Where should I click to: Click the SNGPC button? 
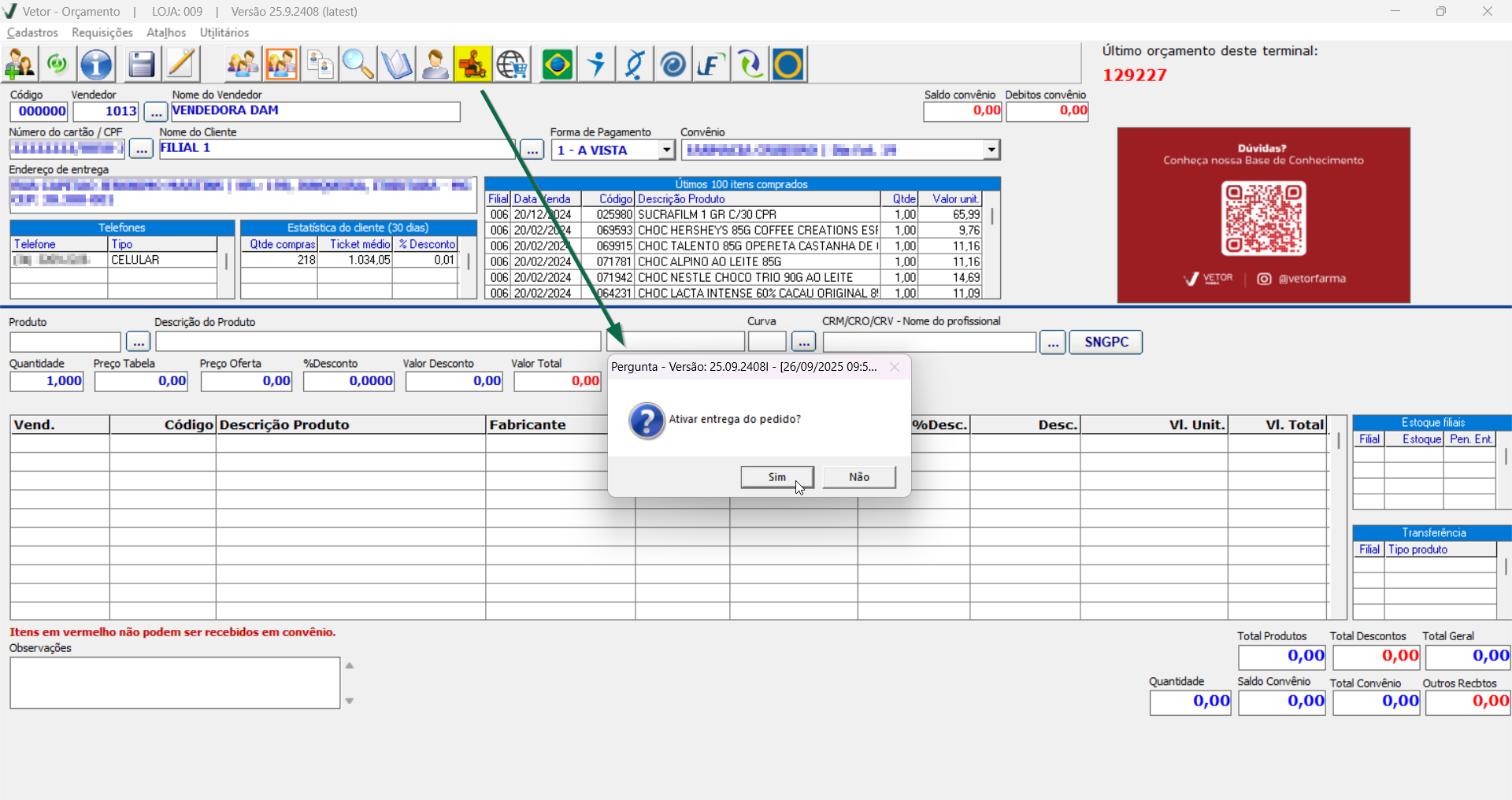(x=1106, y=342)
